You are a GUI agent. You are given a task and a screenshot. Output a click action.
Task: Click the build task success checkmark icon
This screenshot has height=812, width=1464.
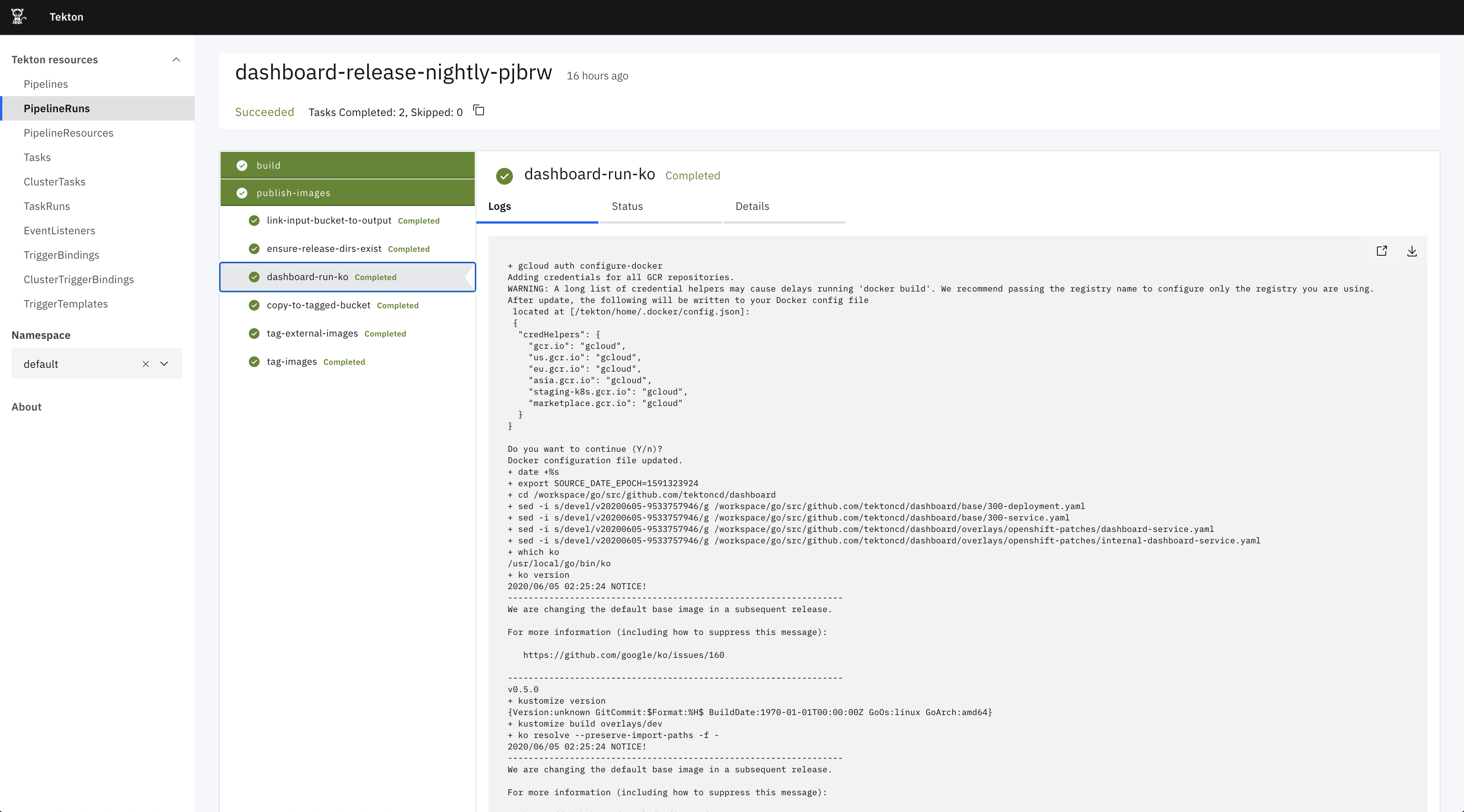[x=242, y=165]
